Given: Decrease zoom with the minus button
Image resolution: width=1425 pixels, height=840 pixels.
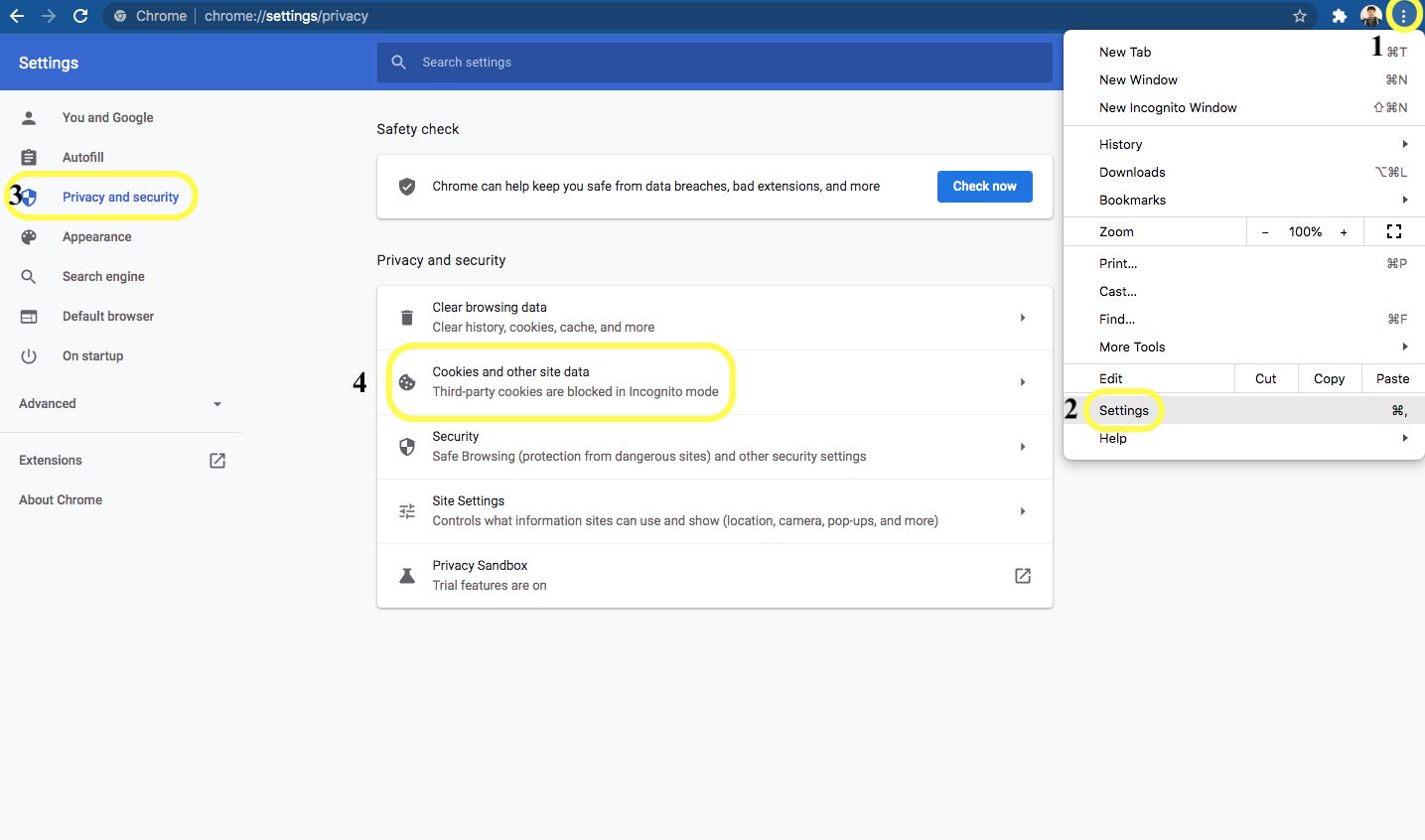Looking at the screenshot, I should click(1265, 231).
